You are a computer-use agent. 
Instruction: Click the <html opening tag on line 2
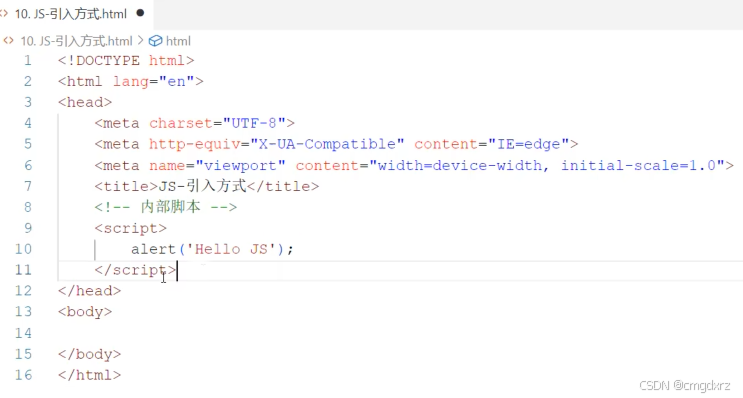80,81
